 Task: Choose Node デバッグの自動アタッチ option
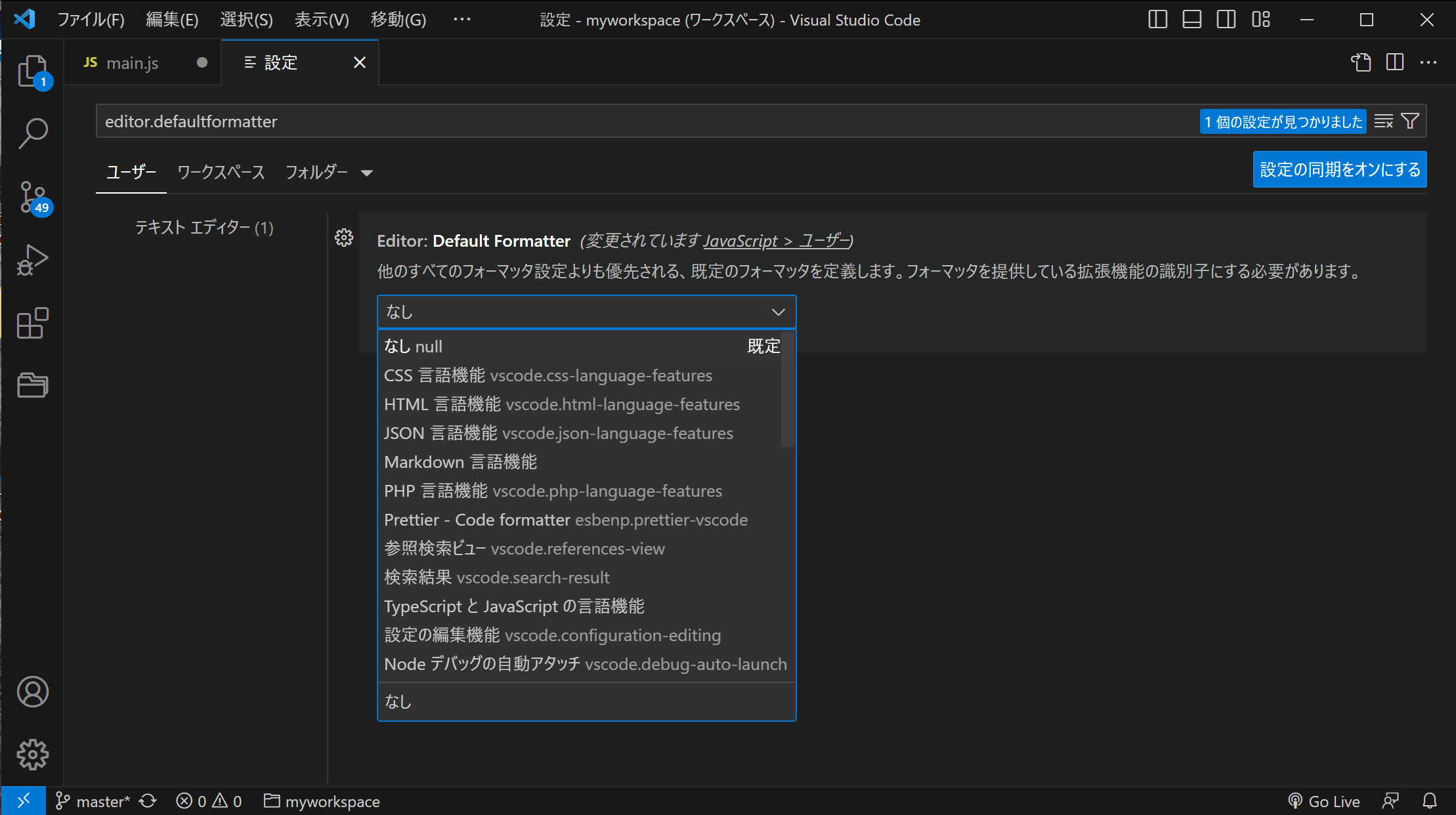(x=586, y=663)
